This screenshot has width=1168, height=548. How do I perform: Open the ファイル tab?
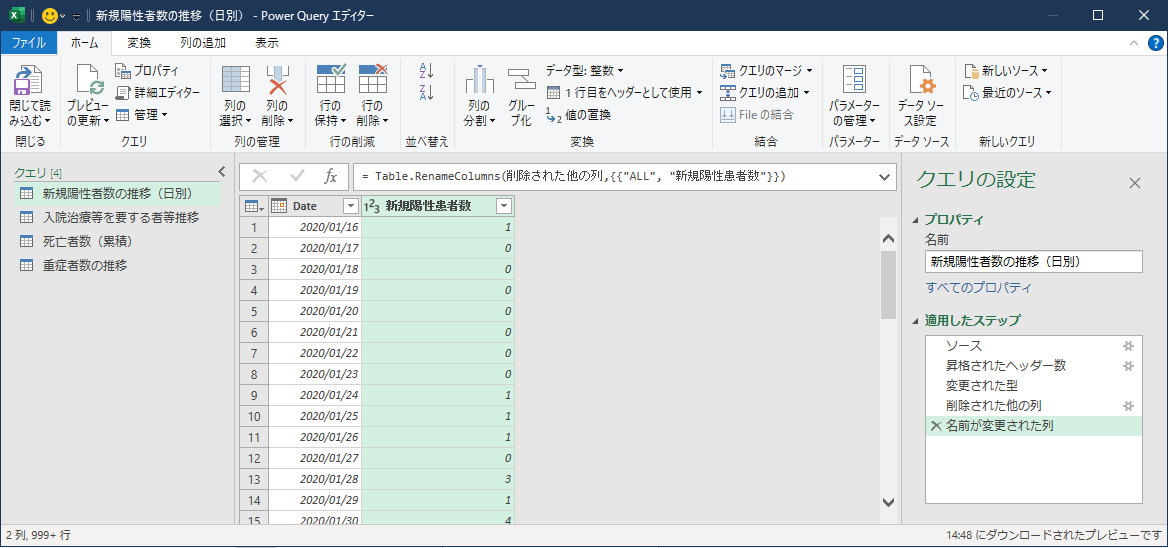click(30, 42)
